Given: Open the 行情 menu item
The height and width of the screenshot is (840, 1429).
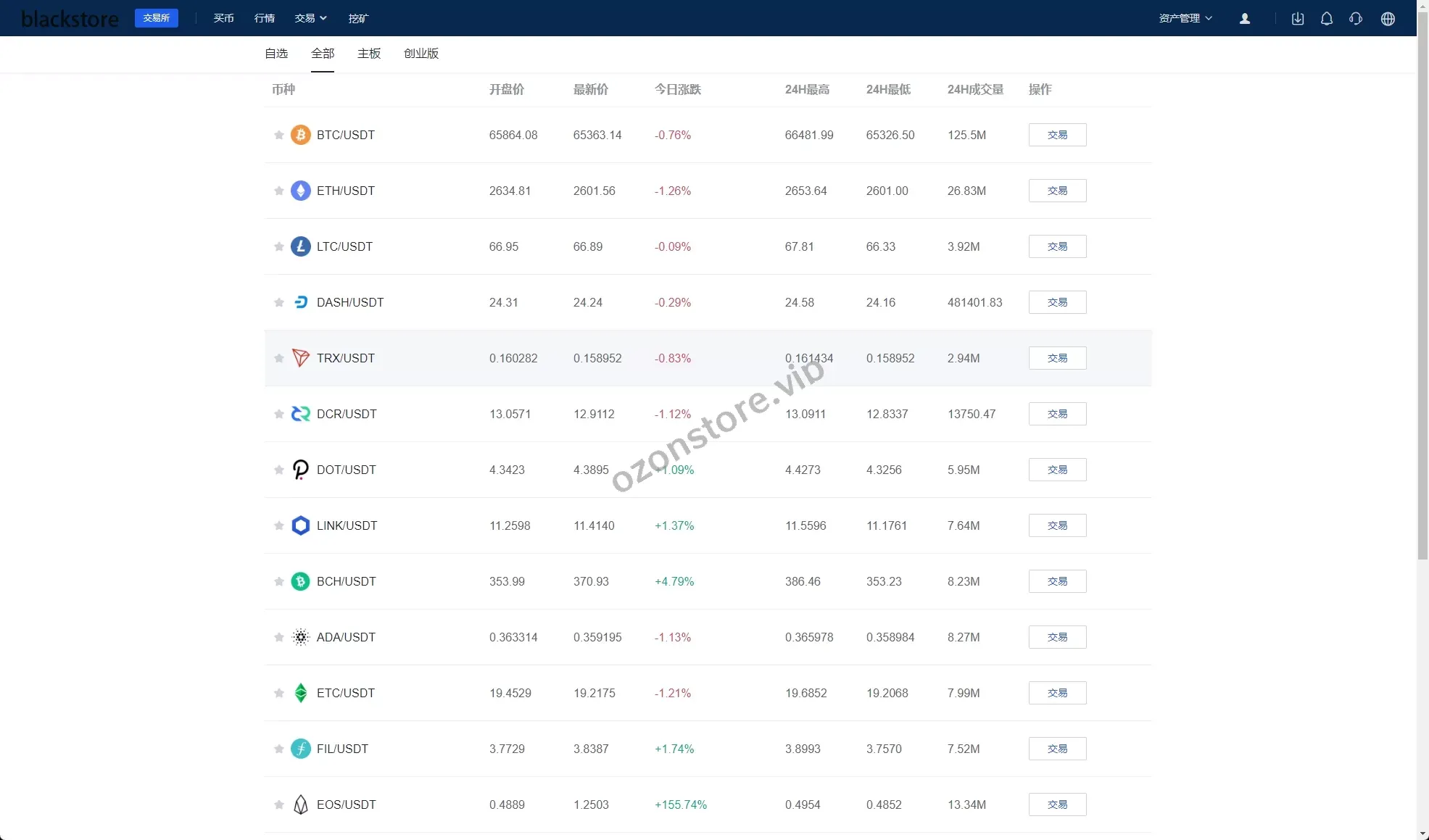Looking at the screenshot, I should [265, 18].
